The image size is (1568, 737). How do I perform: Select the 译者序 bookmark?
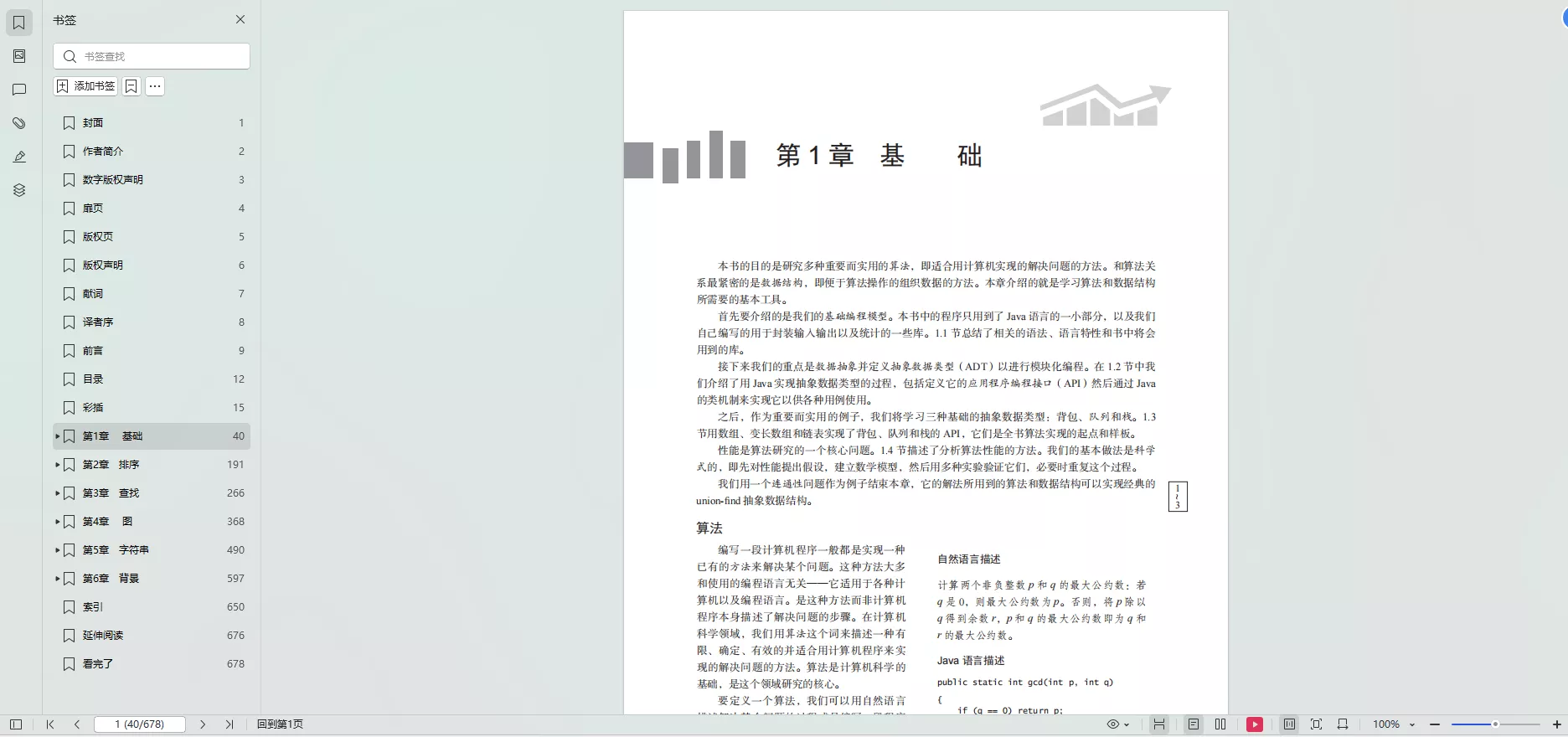152,322
